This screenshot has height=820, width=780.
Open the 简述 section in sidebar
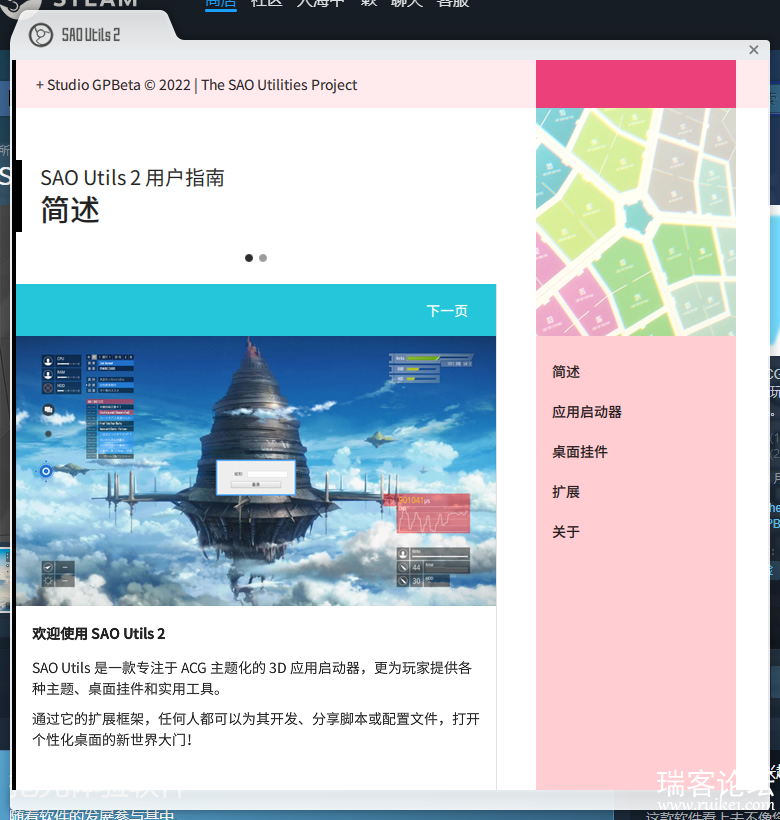[566, 372]
